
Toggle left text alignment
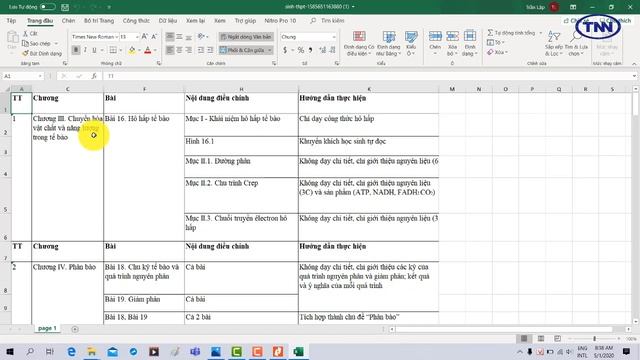(170, 50)
